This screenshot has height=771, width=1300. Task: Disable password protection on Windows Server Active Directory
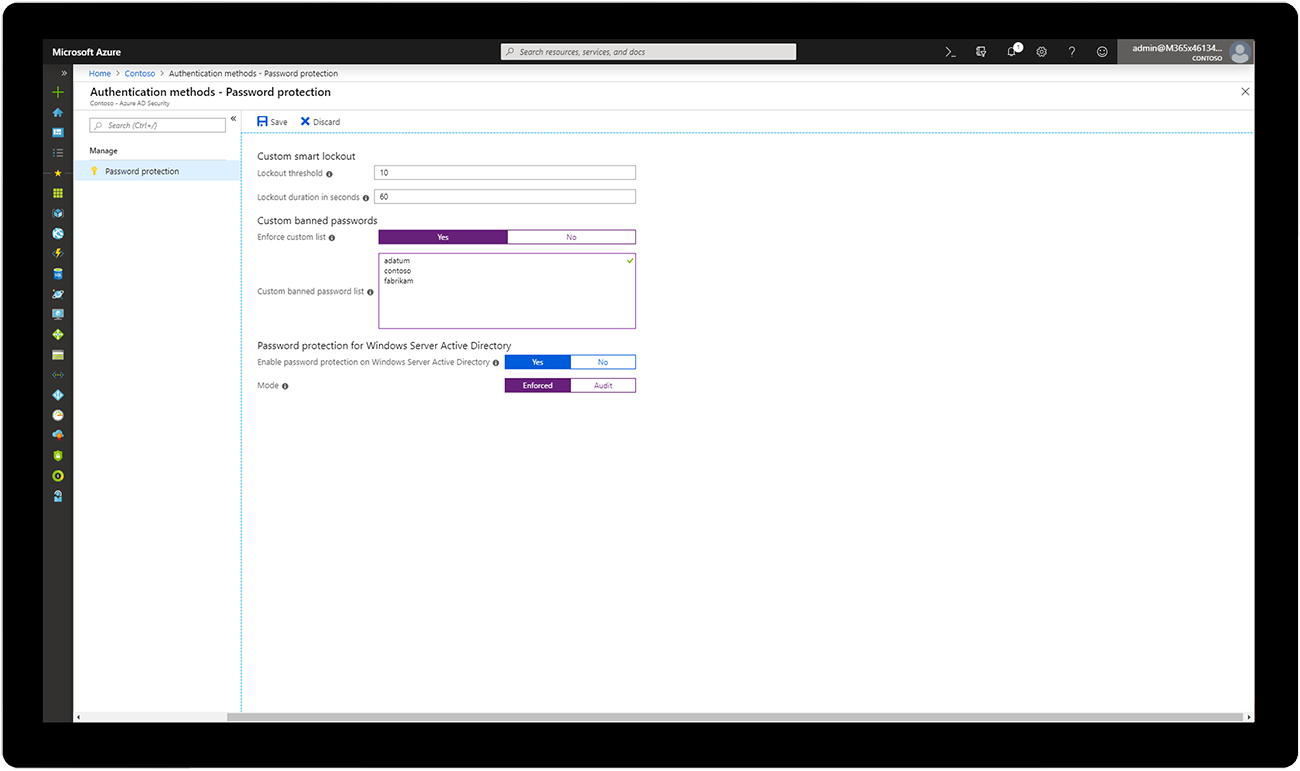603,361
